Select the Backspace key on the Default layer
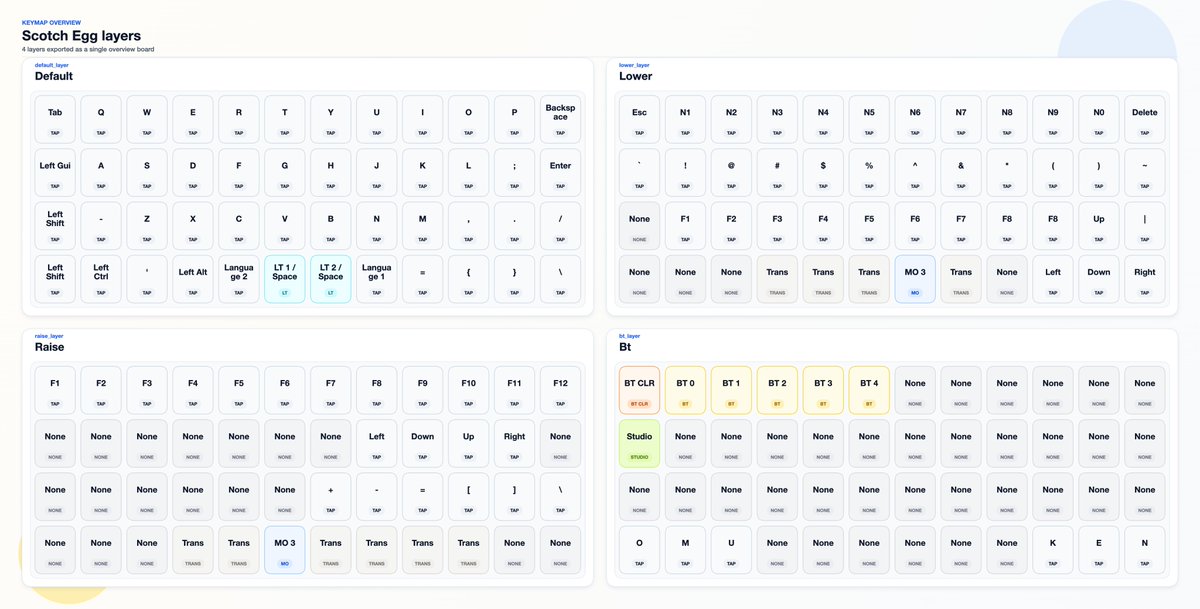 560,118
